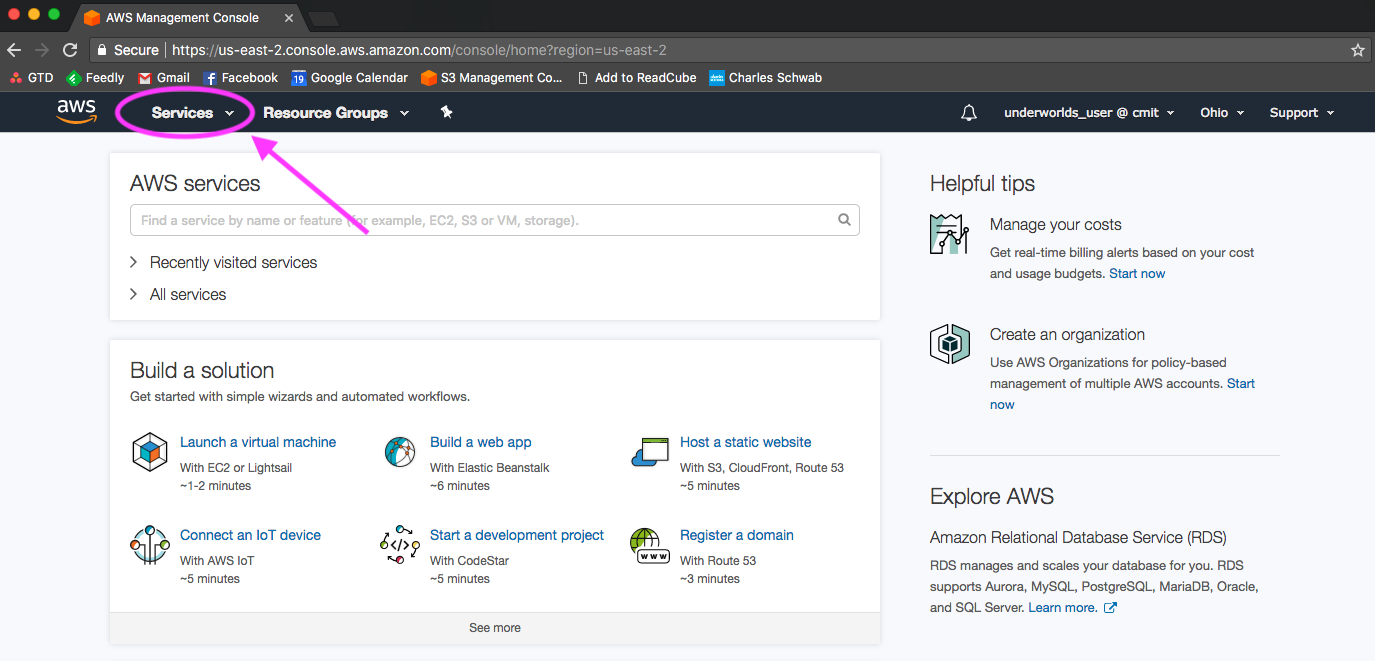Open the Google Calendar bookmark

click(350, 77)
